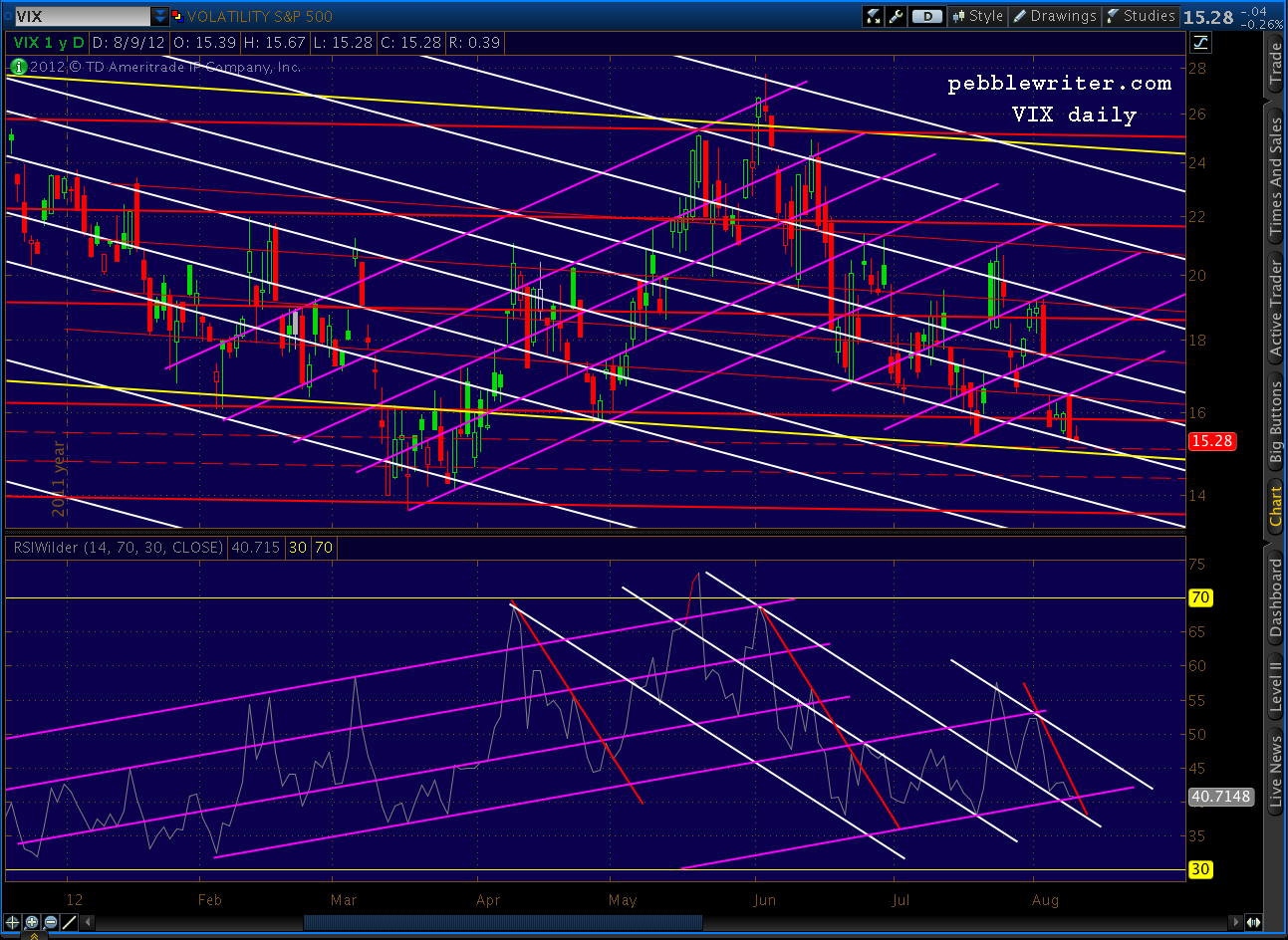Viewport: 1288px width, 940px height.
Task: Click the zoom in magnifier icon
Action: 32,923
